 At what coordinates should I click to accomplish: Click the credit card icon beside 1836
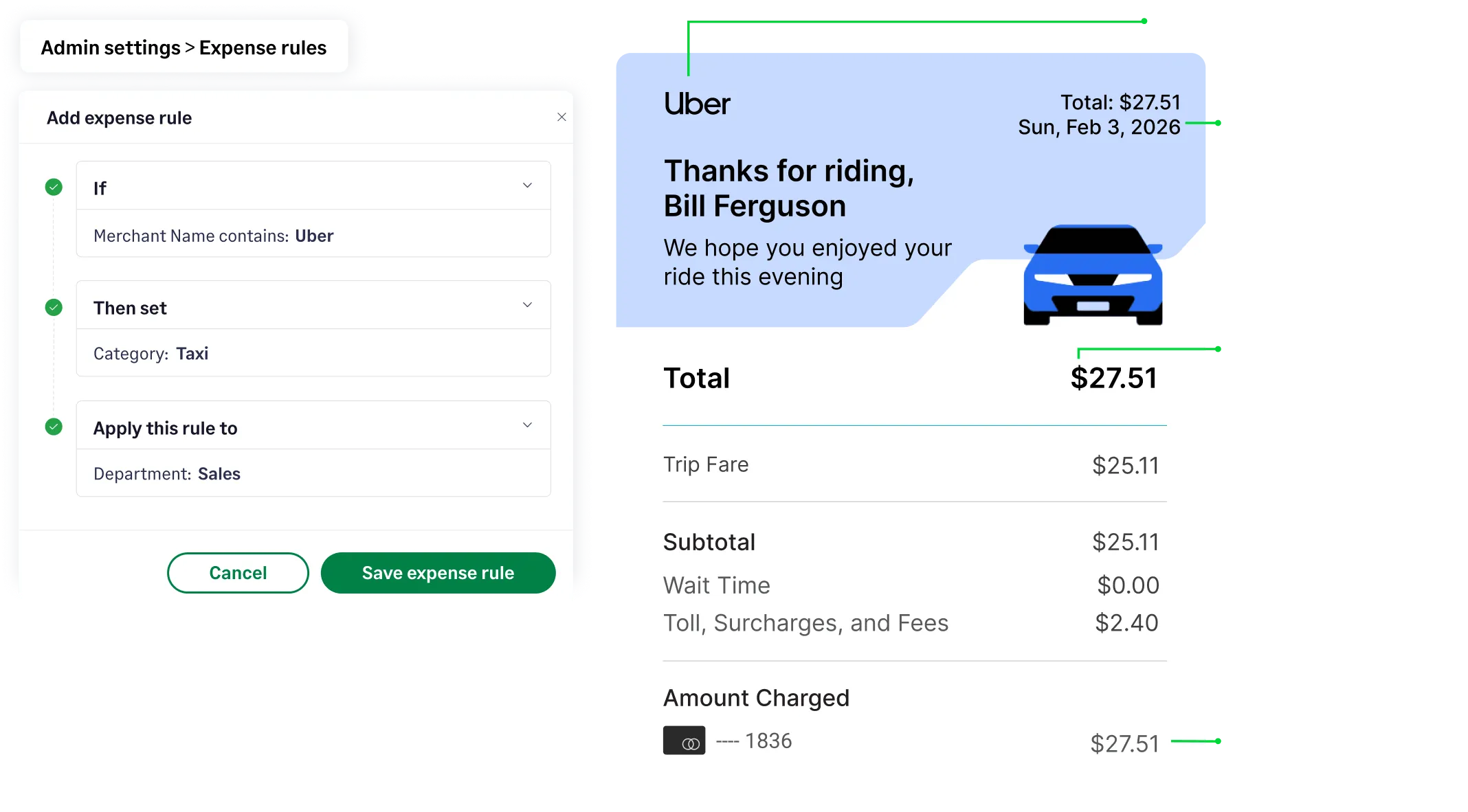click(x=684, y=741)
